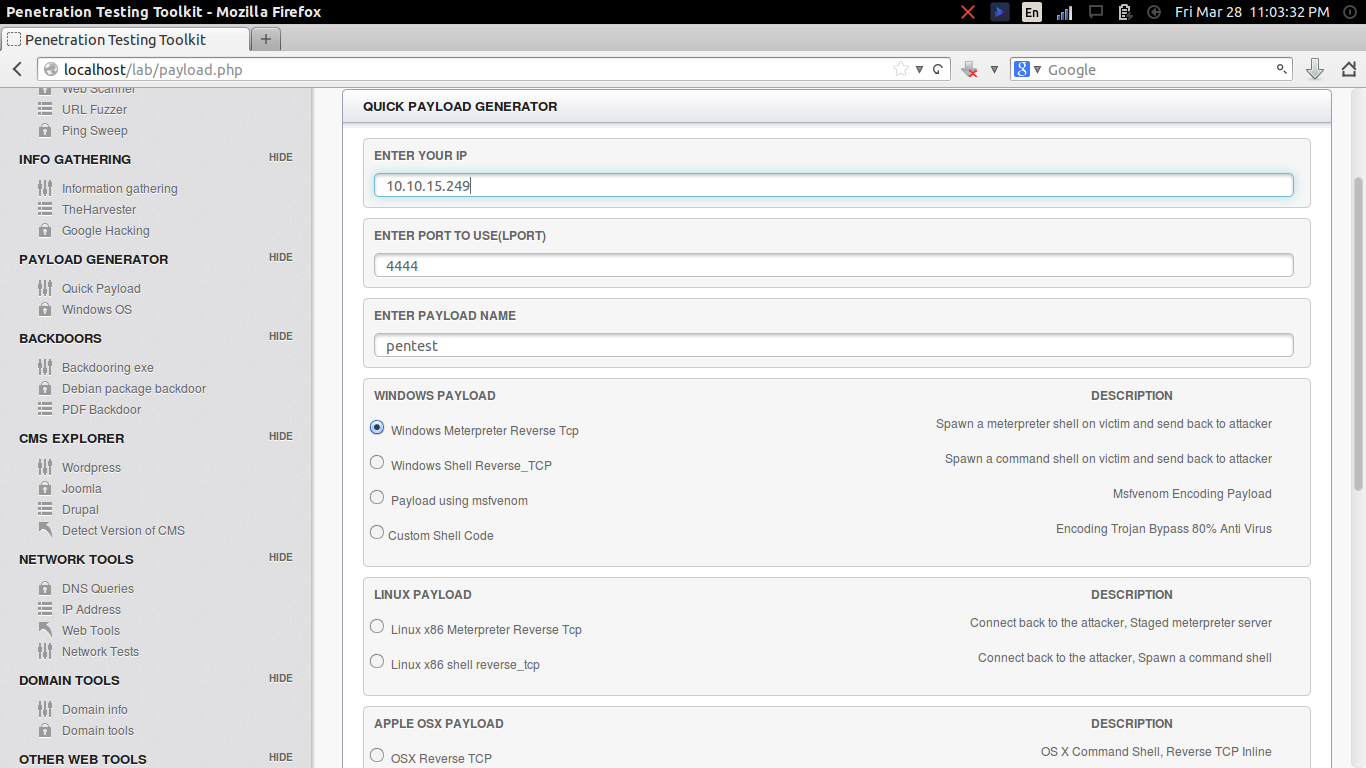Select Linux x86 Meterpreter Reverse Tcp

377,626
